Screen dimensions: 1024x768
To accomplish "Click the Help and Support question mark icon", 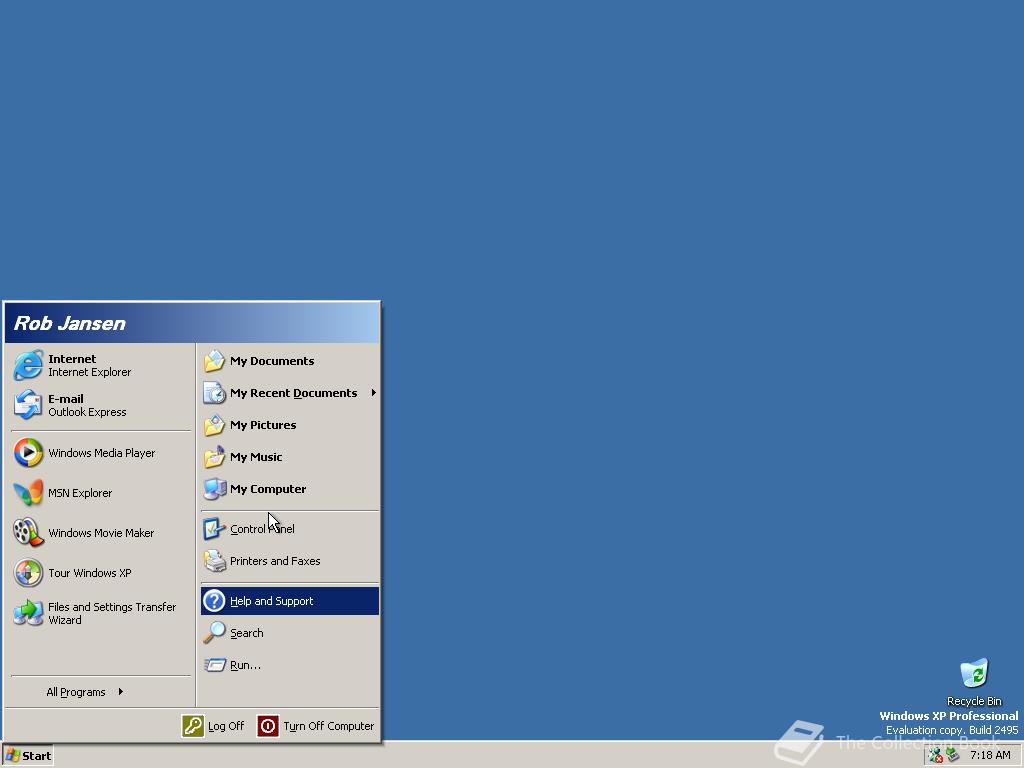I will pyautogui.click(x=214, y=601).
